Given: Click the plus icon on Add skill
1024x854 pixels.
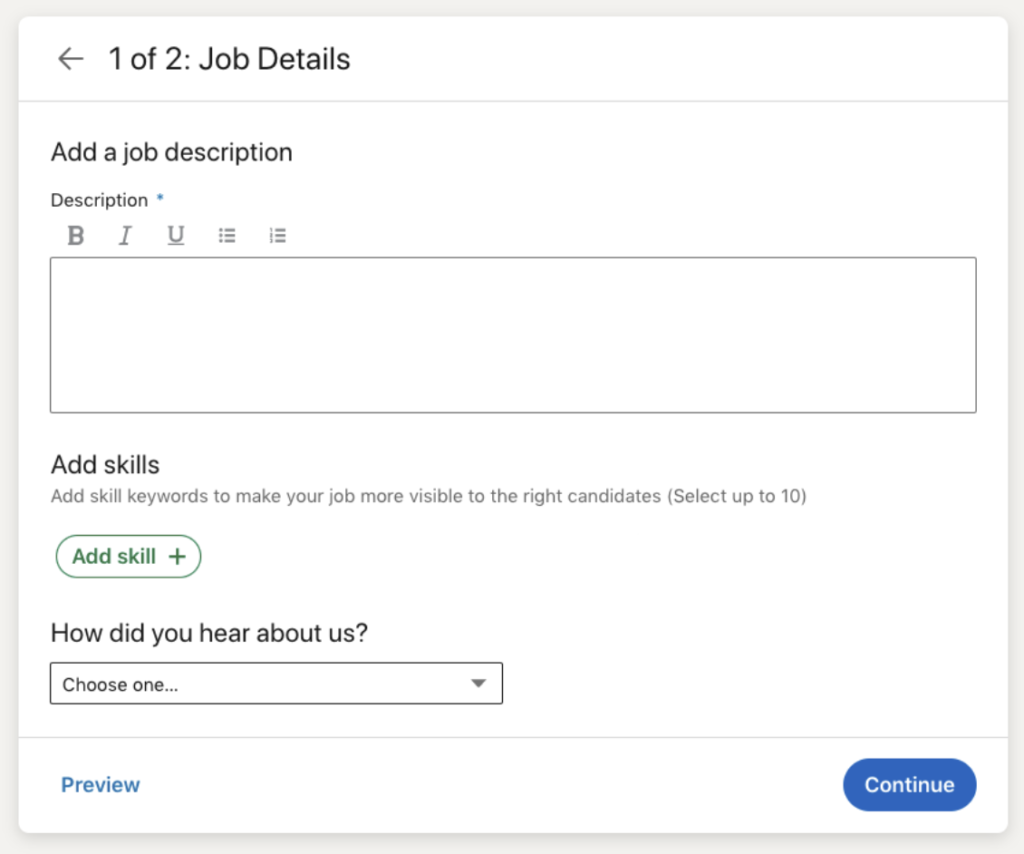Looking at the screenshot, I should pos(177,557).
